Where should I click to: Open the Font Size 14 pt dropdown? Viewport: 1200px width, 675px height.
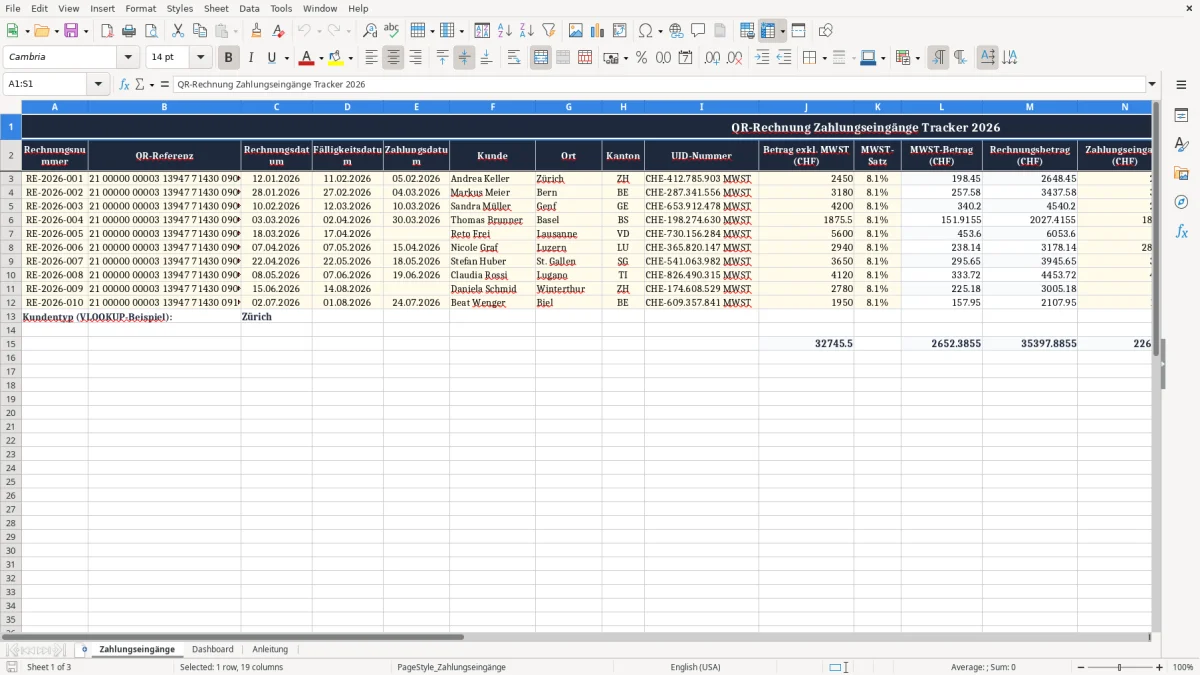(200, 57)
